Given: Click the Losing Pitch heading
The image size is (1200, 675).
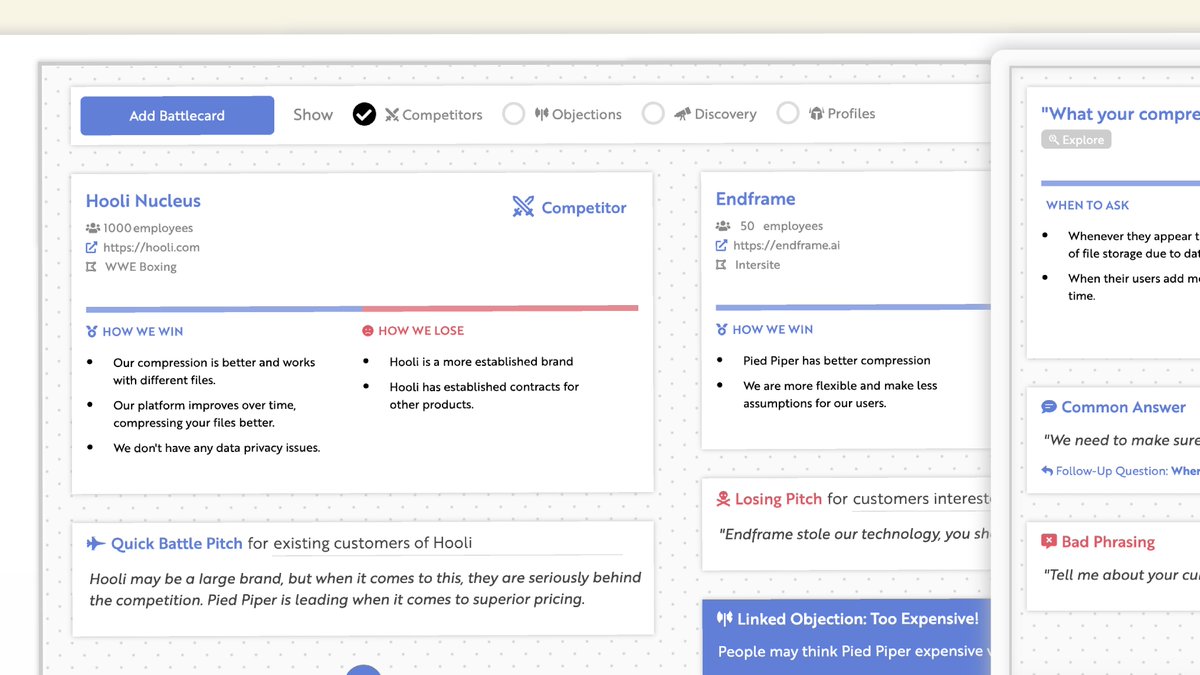Looking at the screenshot, I should click(x=778, y=499).
